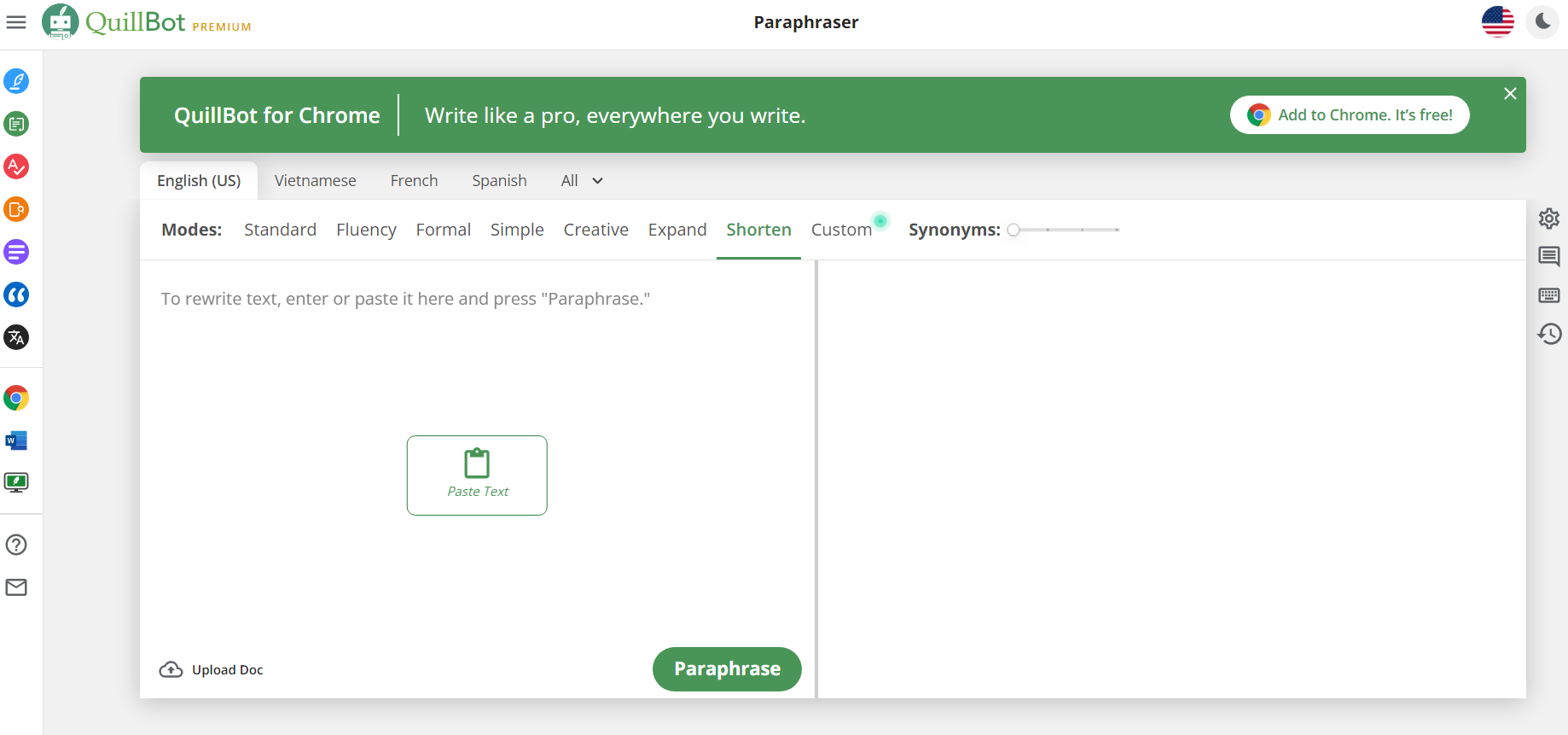
Task: Select the Shorten mode
Action: 759,230
